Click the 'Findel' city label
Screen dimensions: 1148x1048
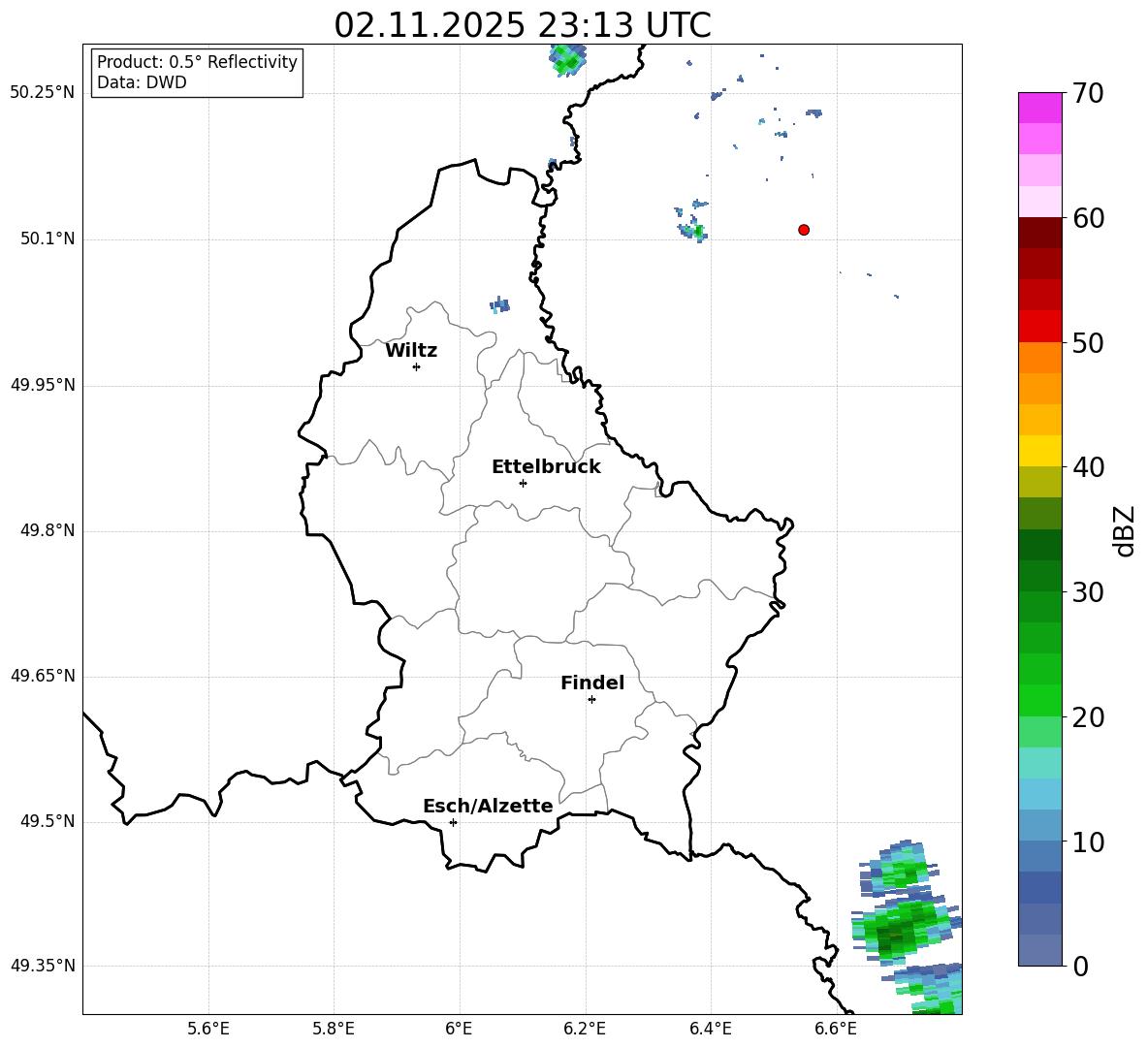click(592, 683)
